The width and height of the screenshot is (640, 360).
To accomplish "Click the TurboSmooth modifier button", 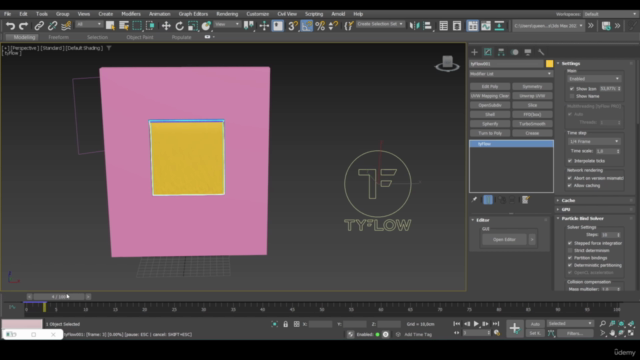I will [x=532, y=124].
